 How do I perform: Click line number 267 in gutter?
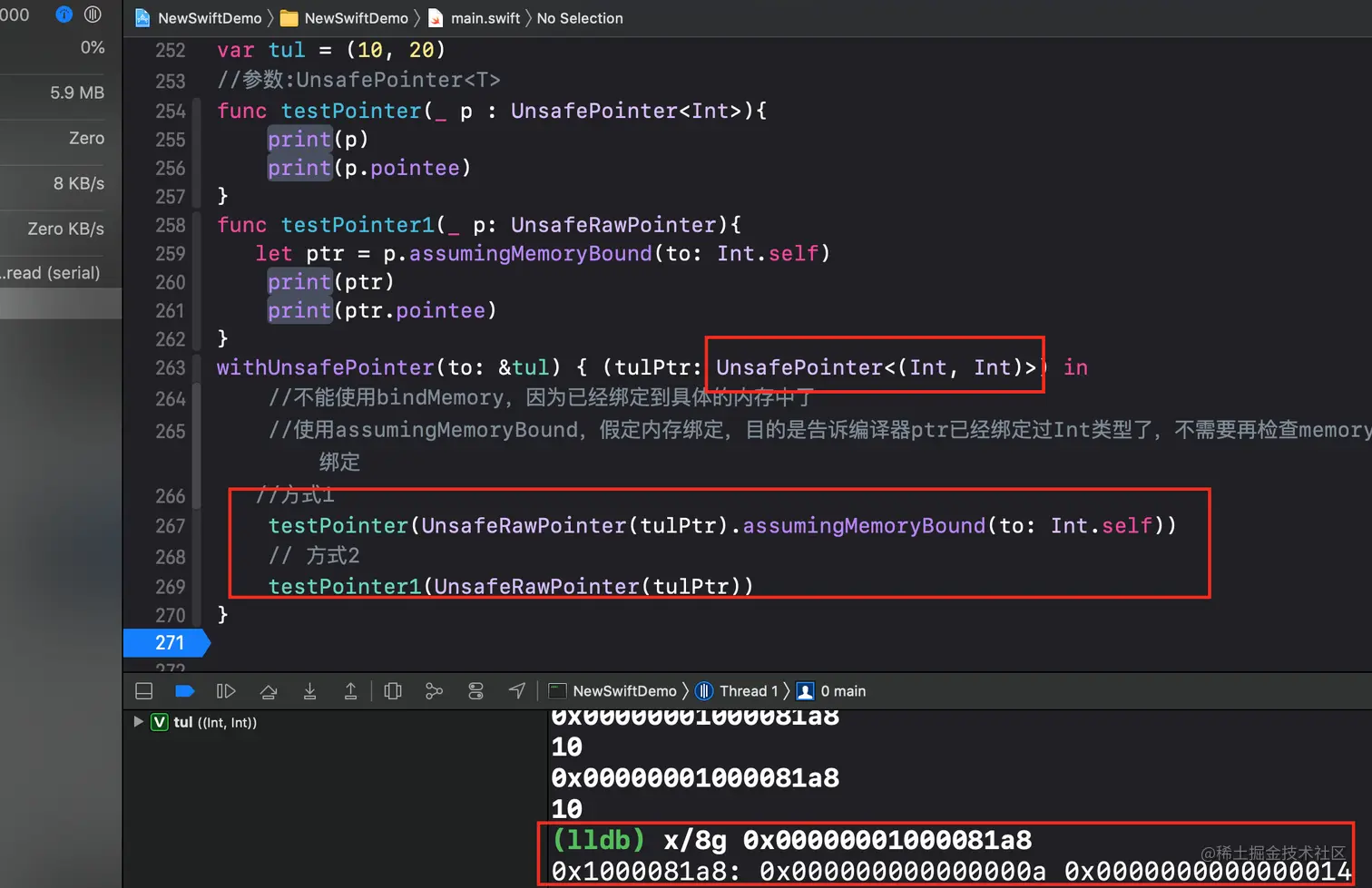coord(170,526)
